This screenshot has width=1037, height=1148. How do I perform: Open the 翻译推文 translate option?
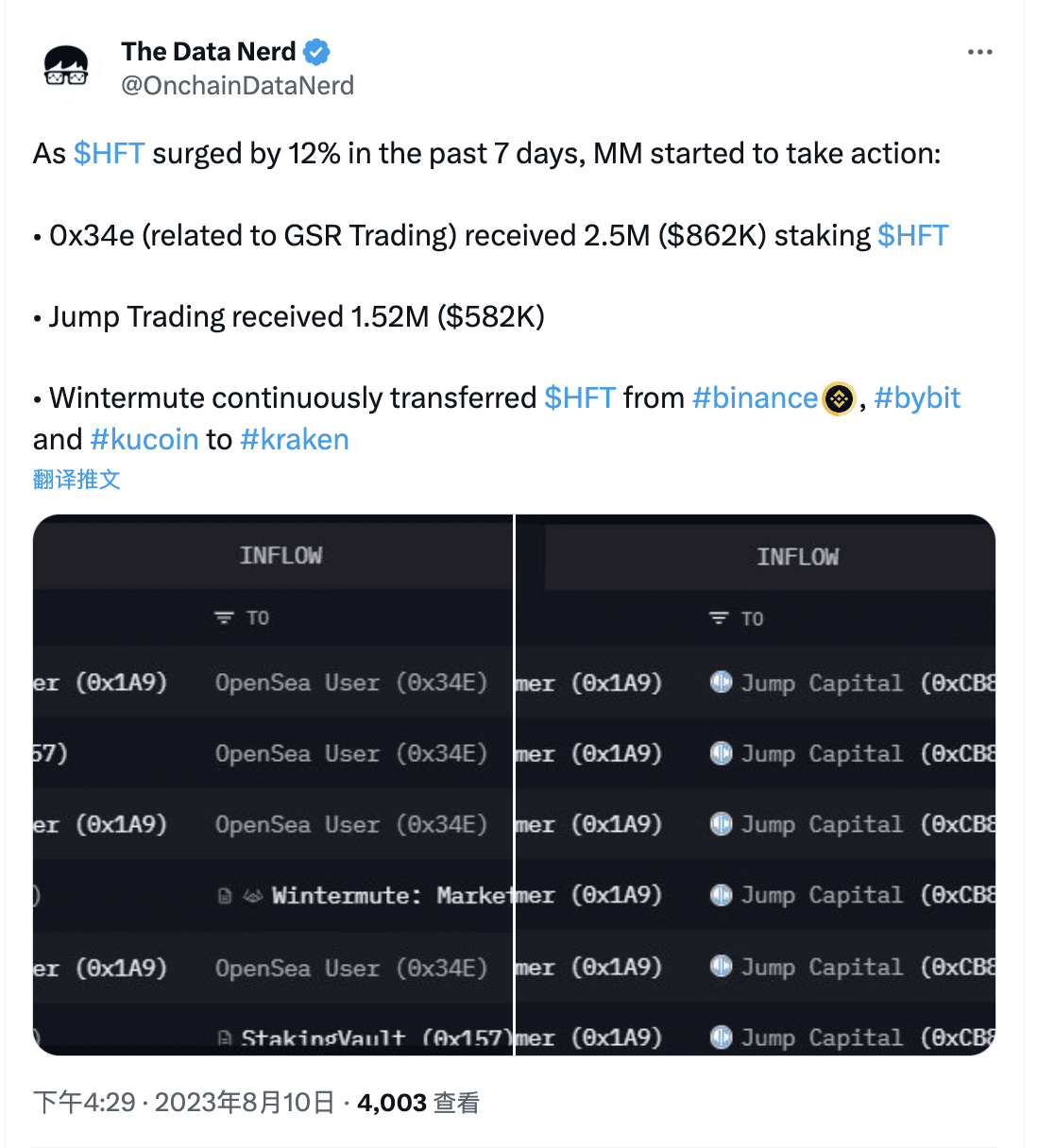(x=76, y=480)
